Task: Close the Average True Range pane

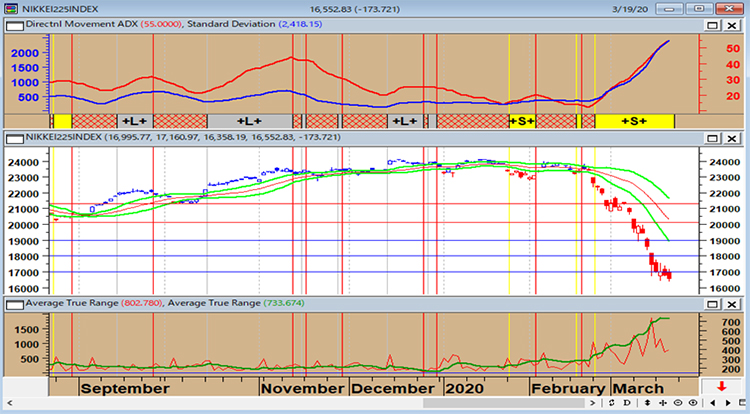Action: click(730, 303)
